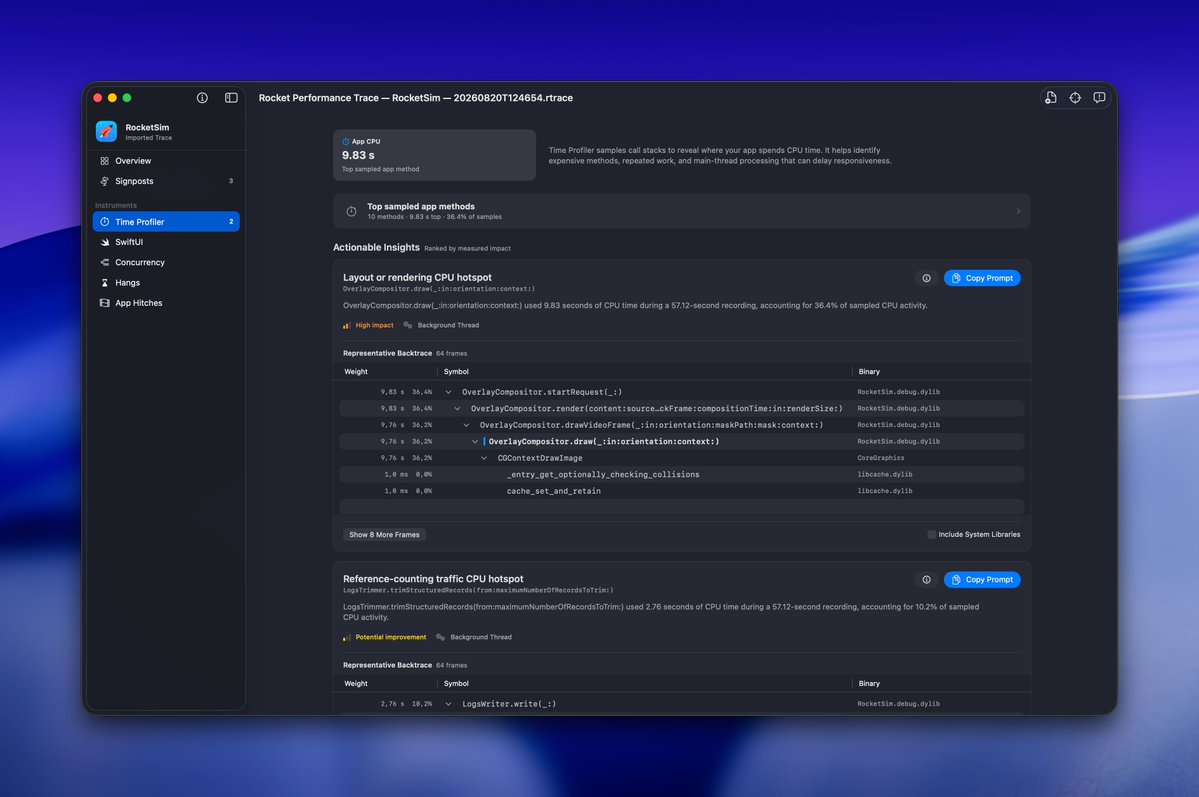Viewport: 1199px width, 797px height.
Task: Click the stopwatch icon in Top sampled app methods
Action: pyautogui.click(x=351, y=211)
